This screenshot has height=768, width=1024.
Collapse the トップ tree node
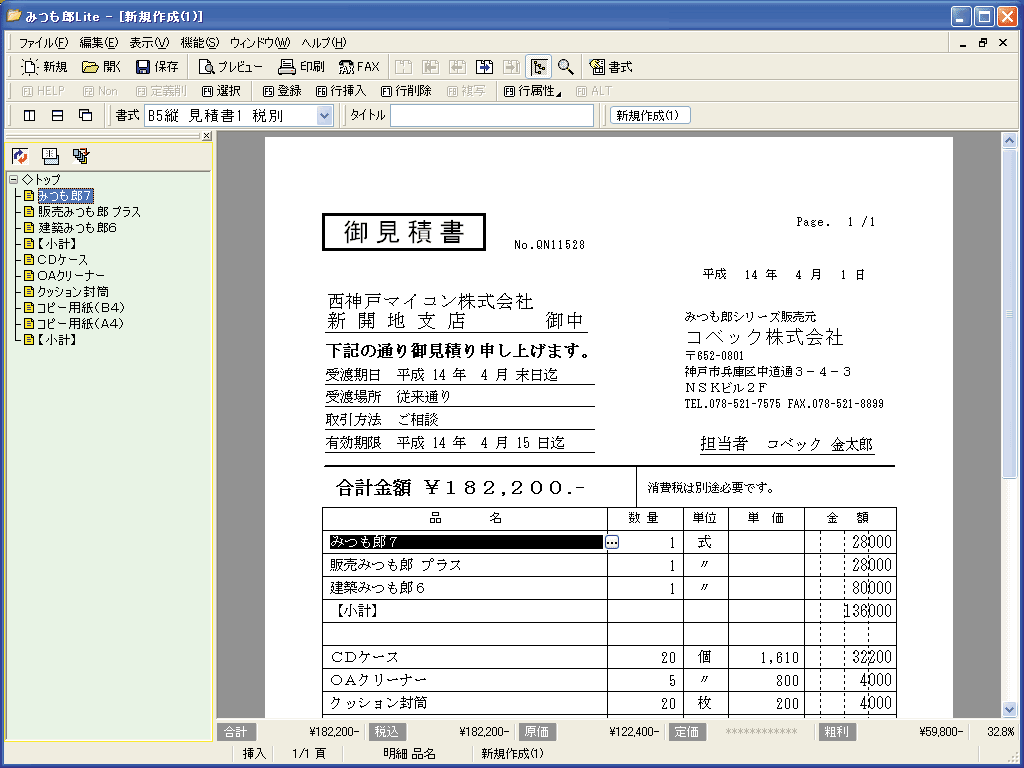point(13,180)
